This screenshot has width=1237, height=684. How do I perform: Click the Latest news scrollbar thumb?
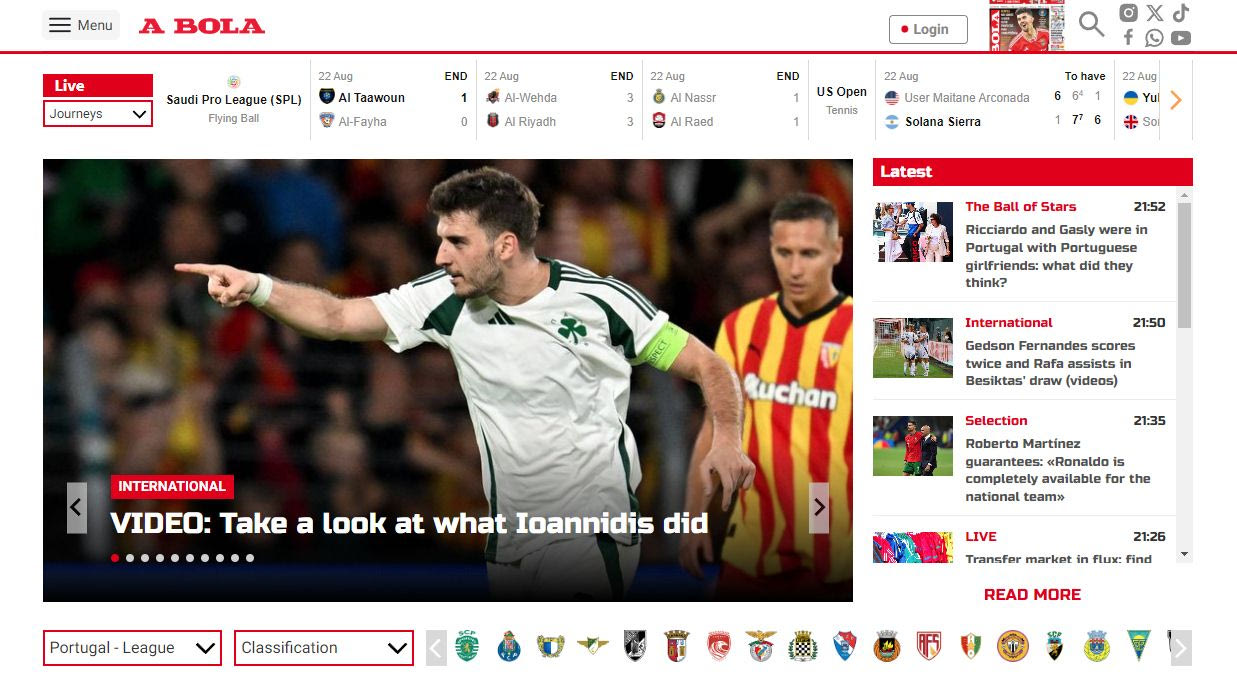1184,265
